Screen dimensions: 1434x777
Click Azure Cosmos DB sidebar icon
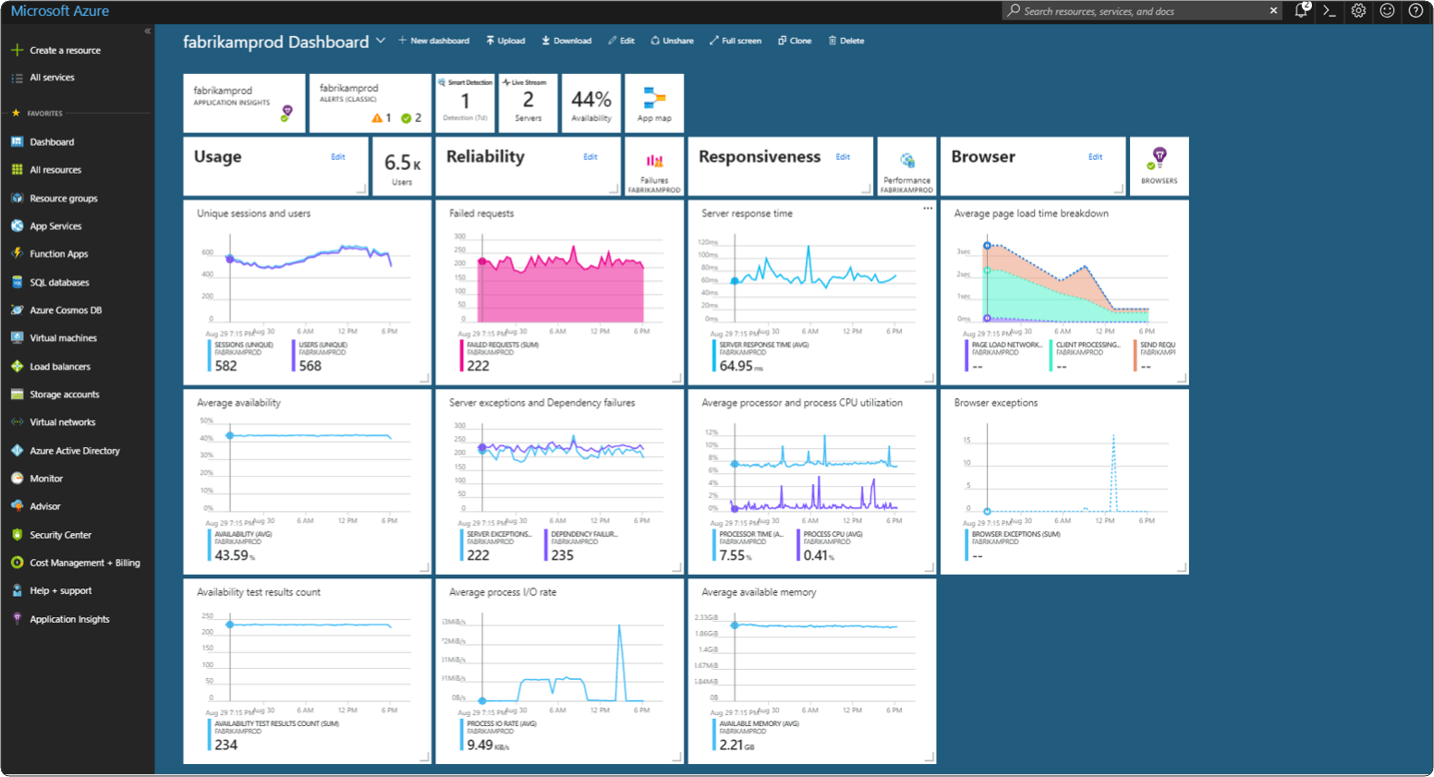(x=16, y=310)
